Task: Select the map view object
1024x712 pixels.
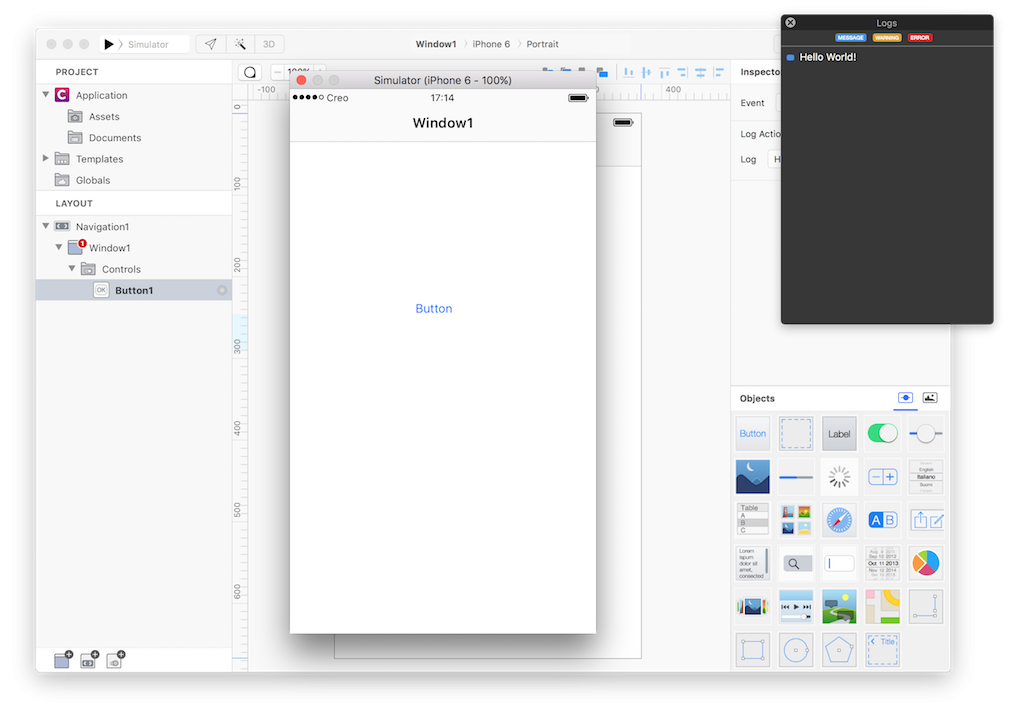Action: [882, 606]
